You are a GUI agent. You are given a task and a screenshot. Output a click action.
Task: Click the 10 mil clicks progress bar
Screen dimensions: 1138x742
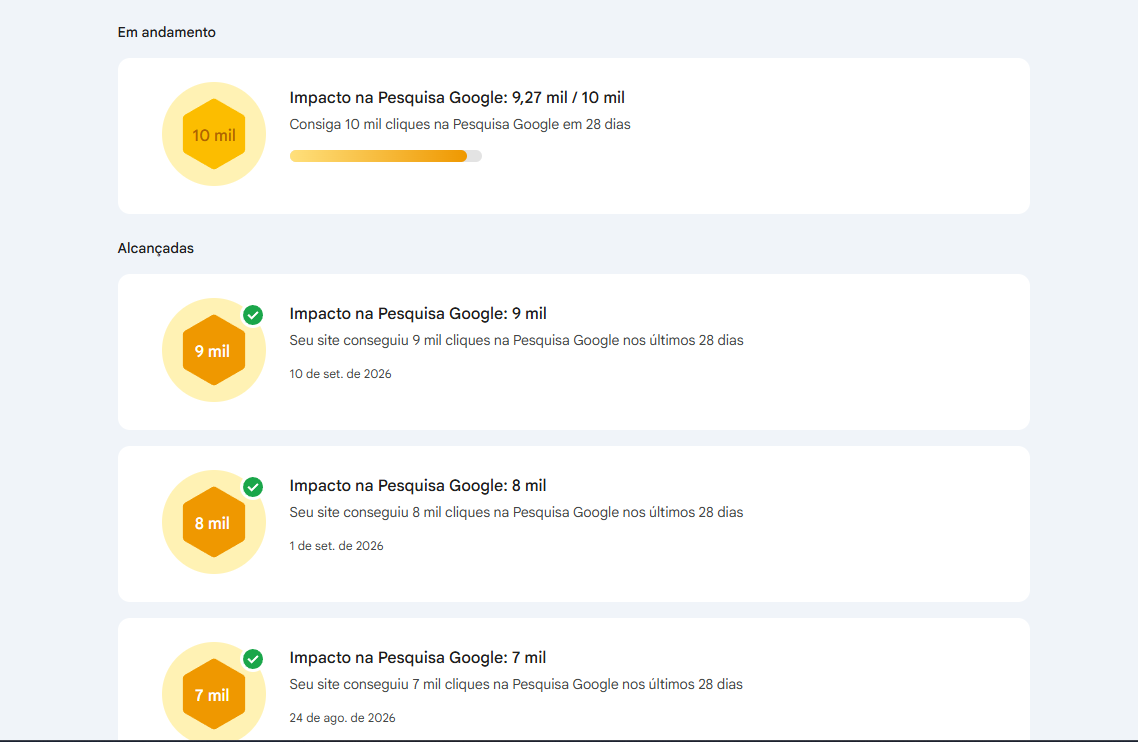(385, 156)
